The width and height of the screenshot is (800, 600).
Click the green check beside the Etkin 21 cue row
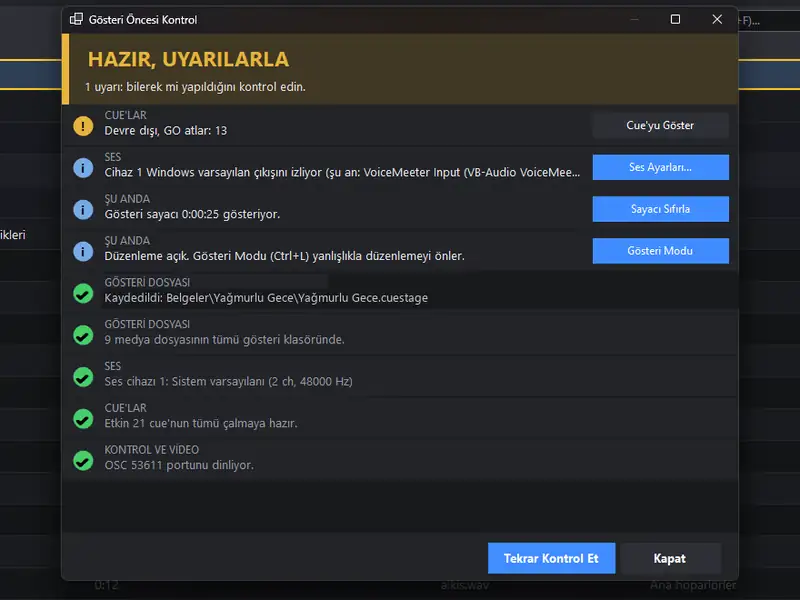83,418
